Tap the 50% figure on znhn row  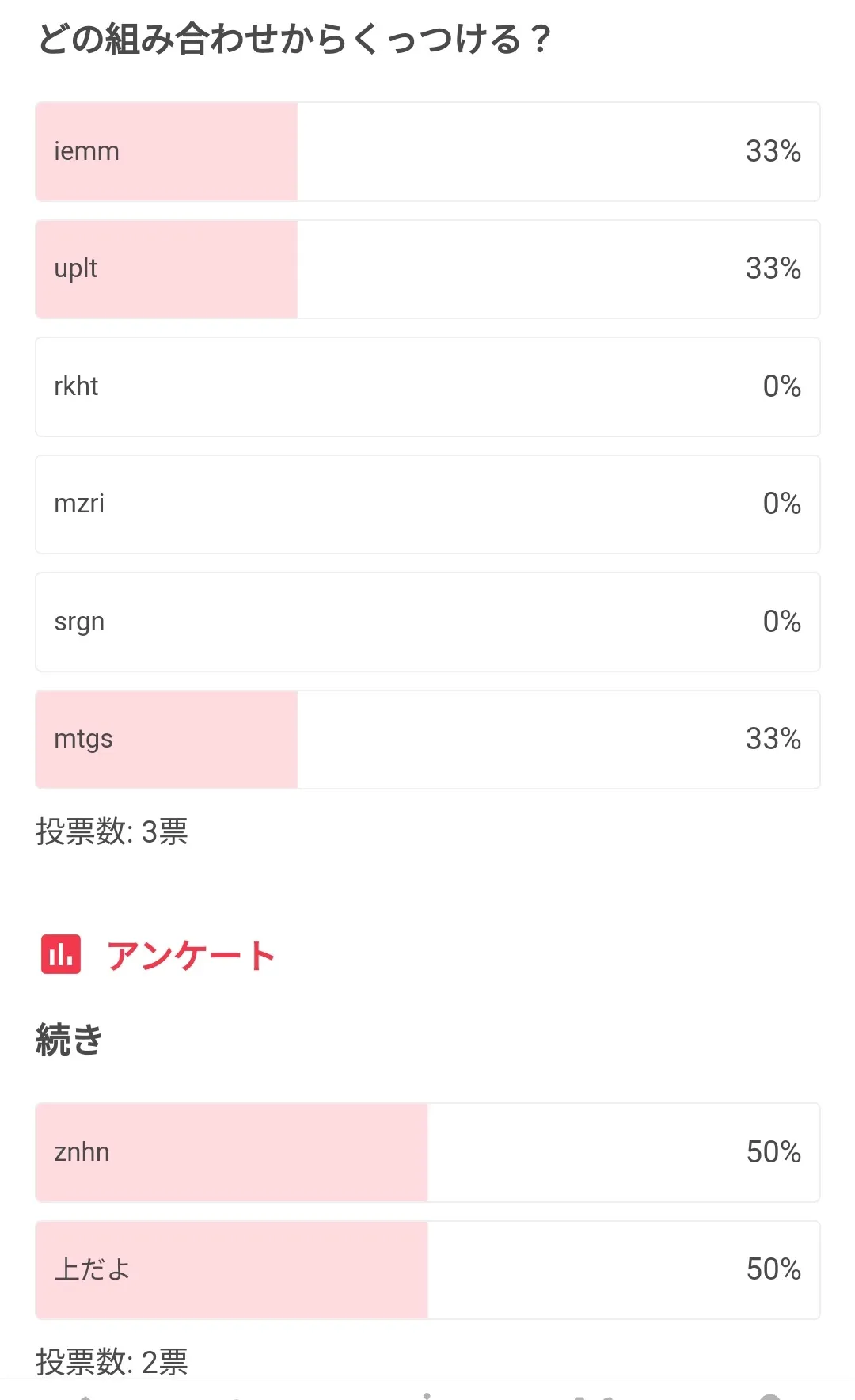[x=773, y=1152]
